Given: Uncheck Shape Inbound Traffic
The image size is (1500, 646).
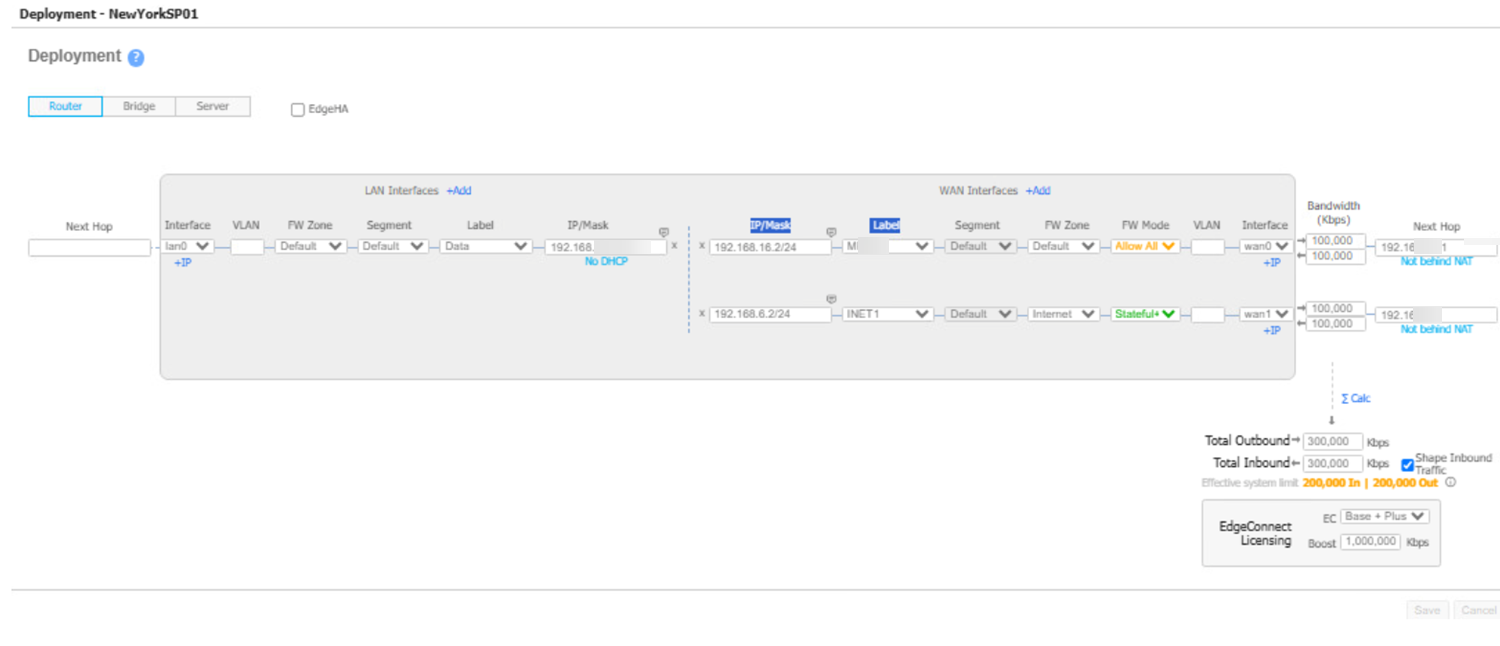Looking at the screenshot, I should pos(1407,465).
